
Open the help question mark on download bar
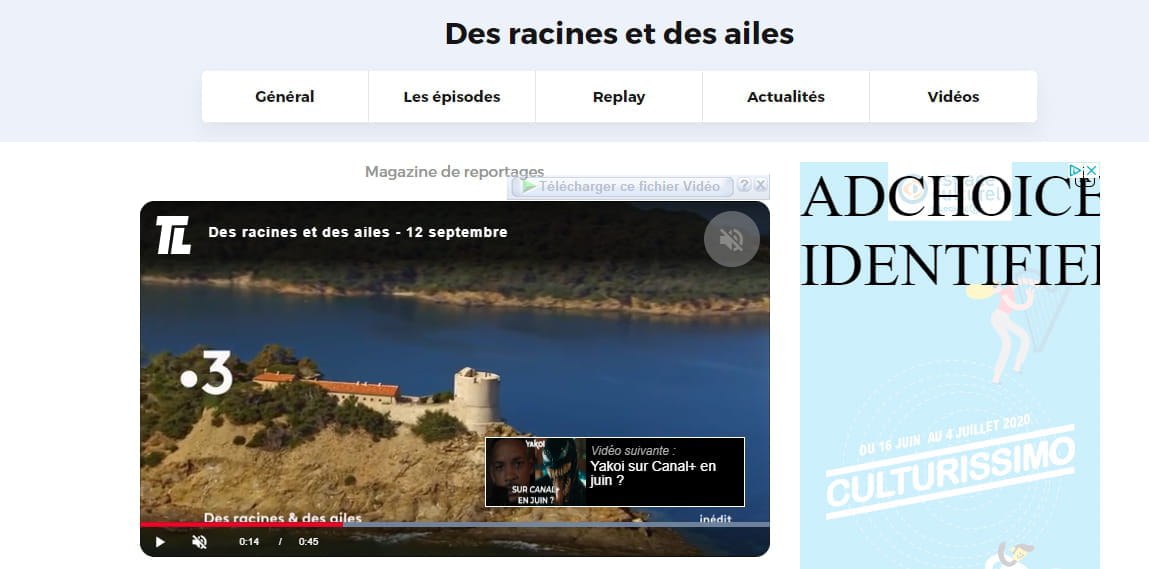[744, 185]
